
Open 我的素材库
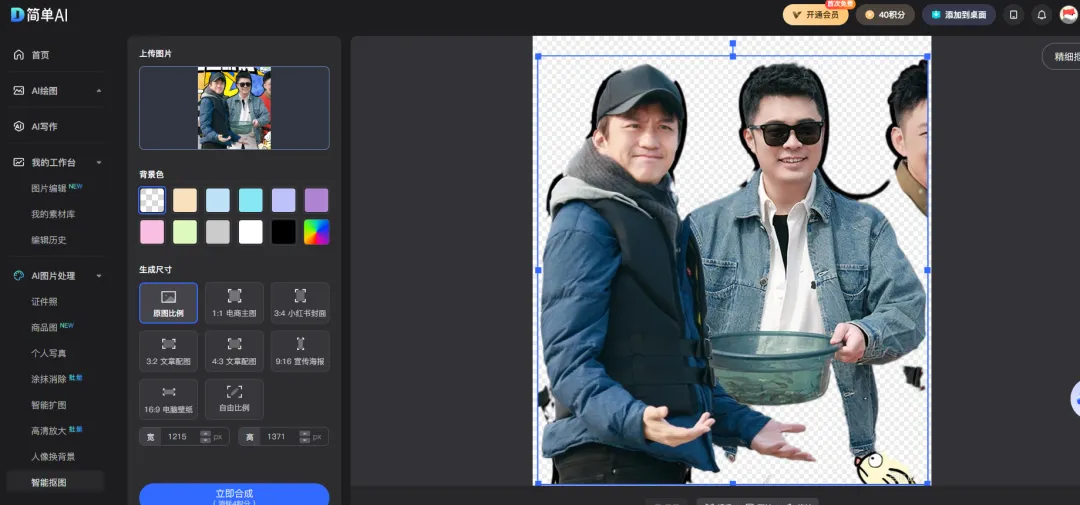point(53,214)
